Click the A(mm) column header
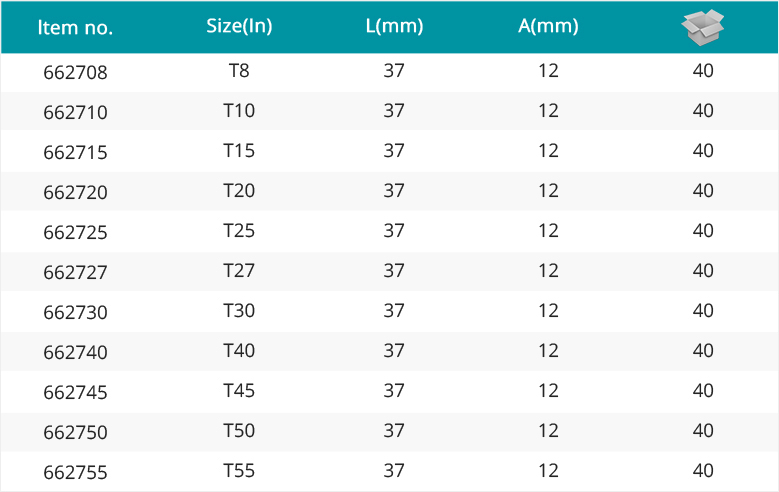The height and width of the screenshot is (492, 779). (x=548, y=26)
